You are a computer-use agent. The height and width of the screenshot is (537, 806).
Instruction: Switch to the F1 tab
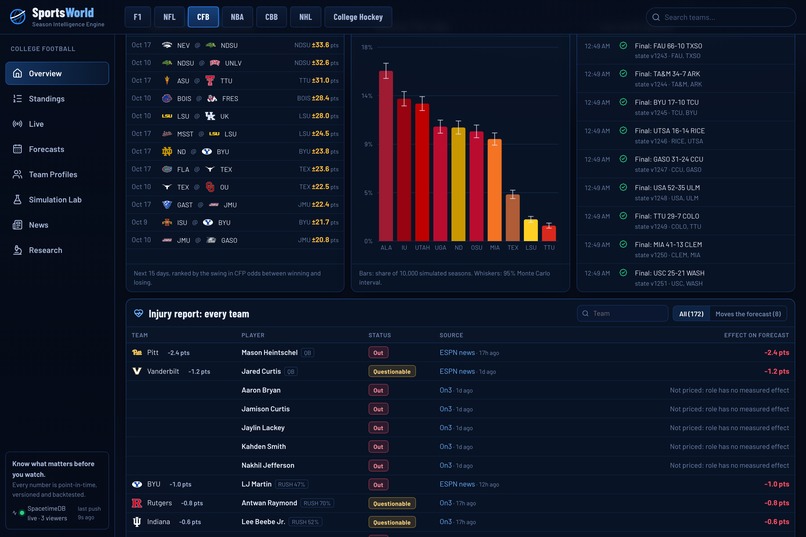pos(137,17)
